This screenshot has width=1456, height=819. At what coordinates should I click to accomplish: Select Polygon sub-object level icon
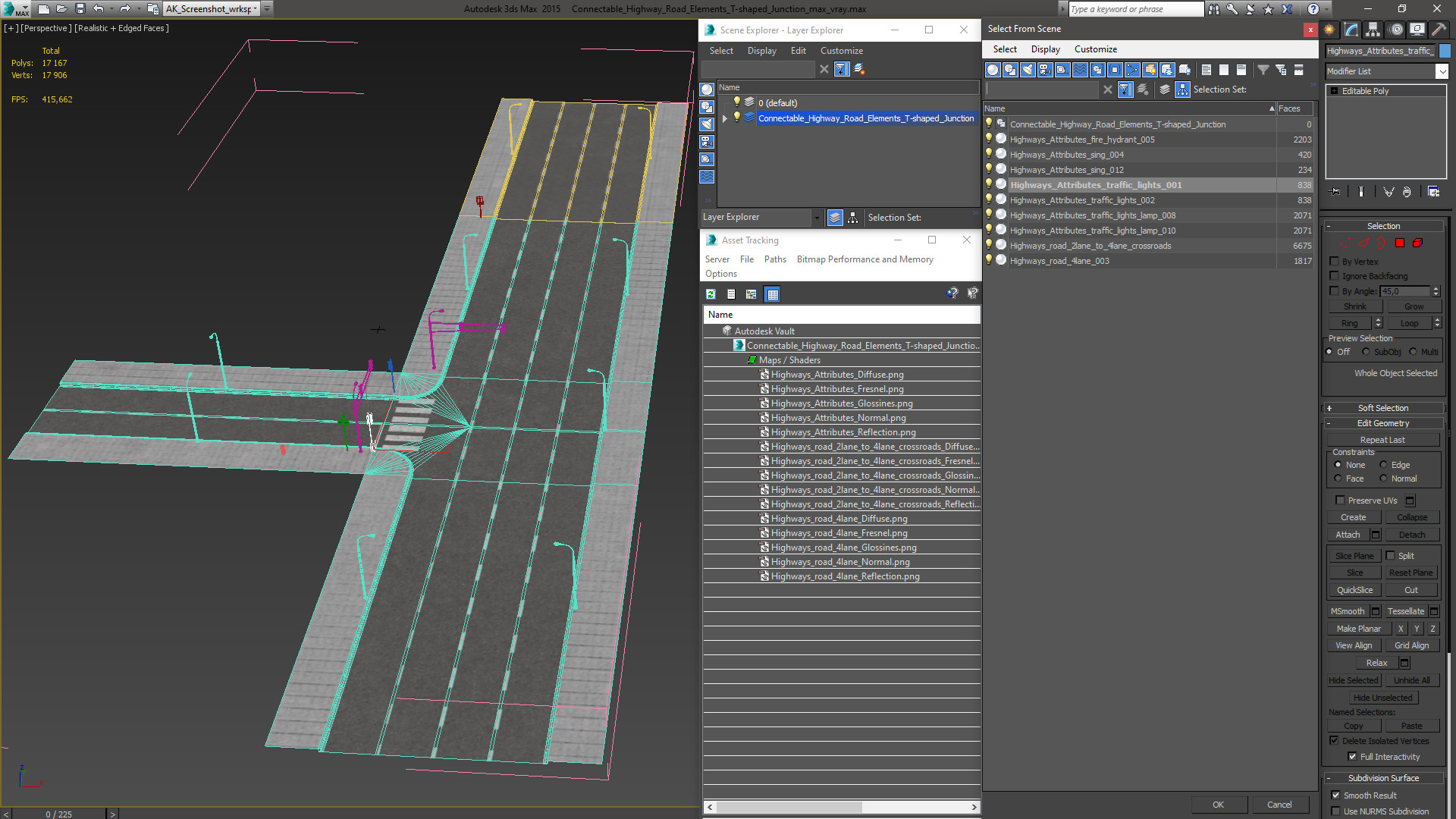(1400, 243)
